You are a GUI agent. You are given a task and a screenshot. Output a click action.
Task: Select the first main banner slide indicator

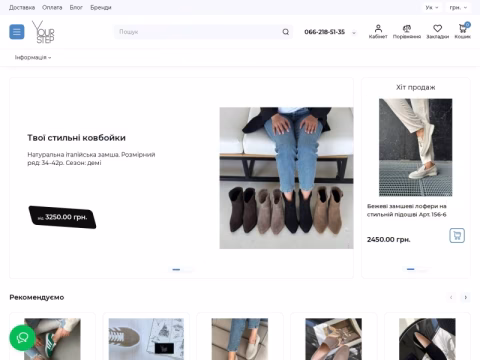(x=176, y=269)
